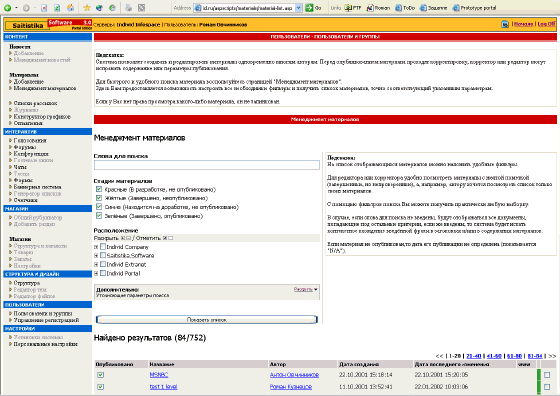Go to results page 41-60
560x396 pixels.
[x=494, y=356]
